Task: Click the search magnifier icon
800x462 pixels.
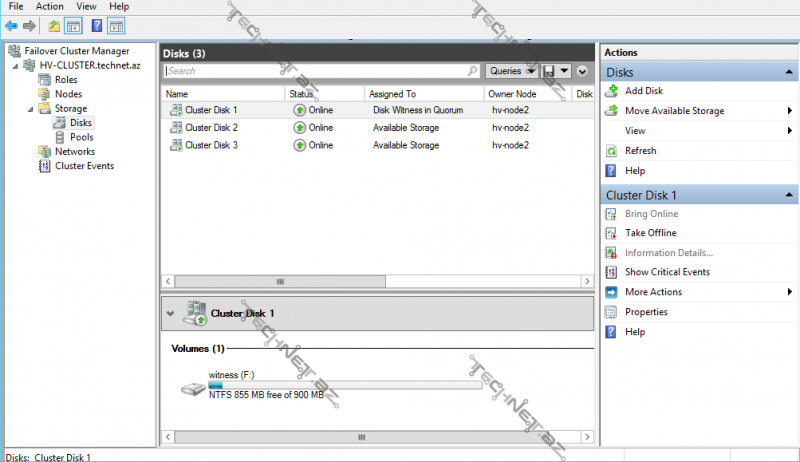Action: 472,71
